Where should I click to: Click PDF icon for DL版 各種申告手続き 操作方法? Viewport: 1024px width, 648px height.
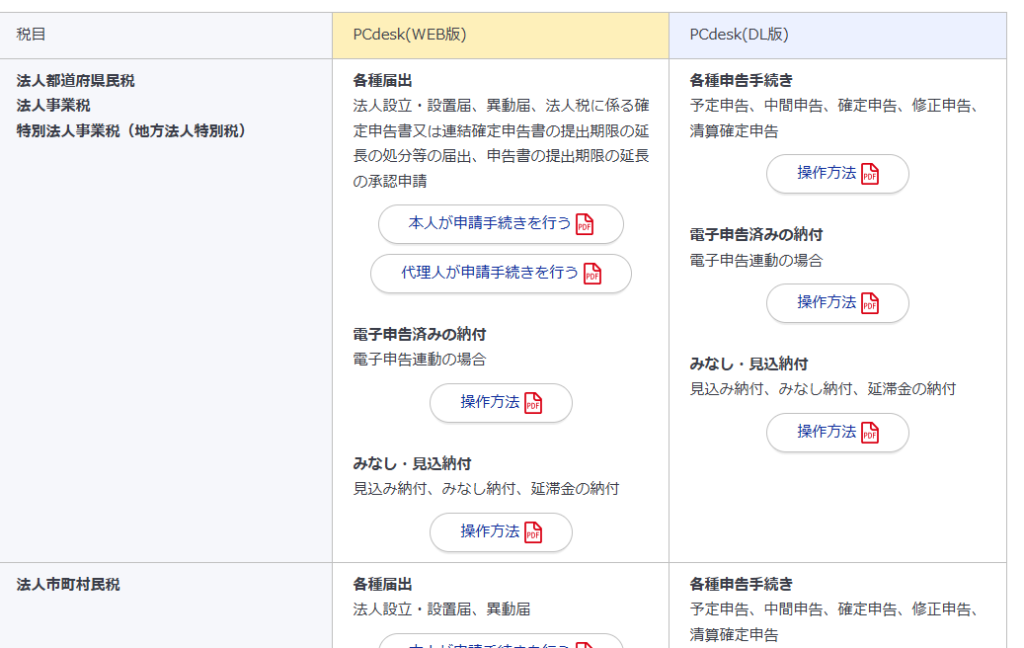[x=869, y=174]
